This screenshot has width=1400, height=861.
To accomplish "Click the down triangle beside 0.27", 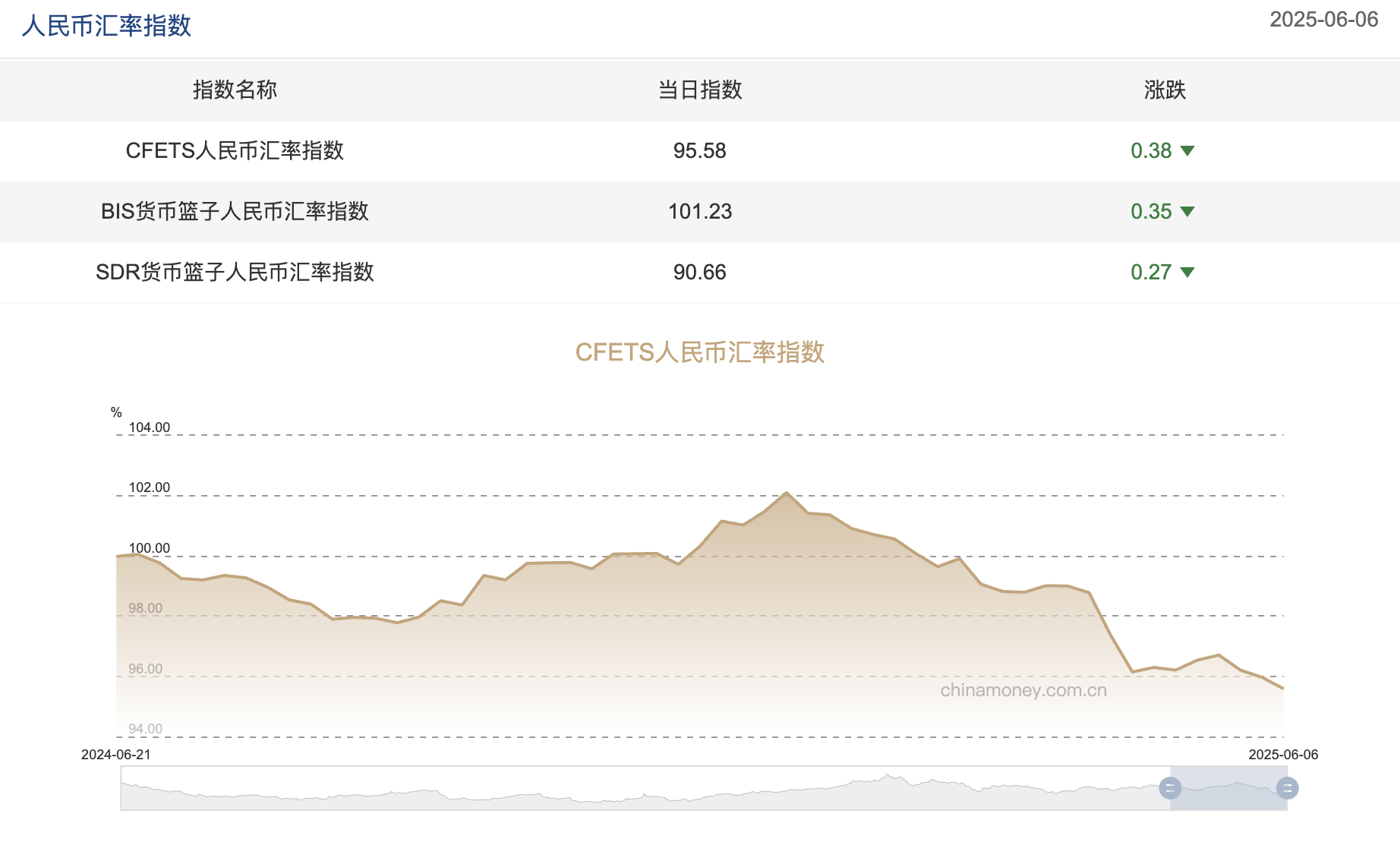I will pyautogui.click(x=1188, y=273).
